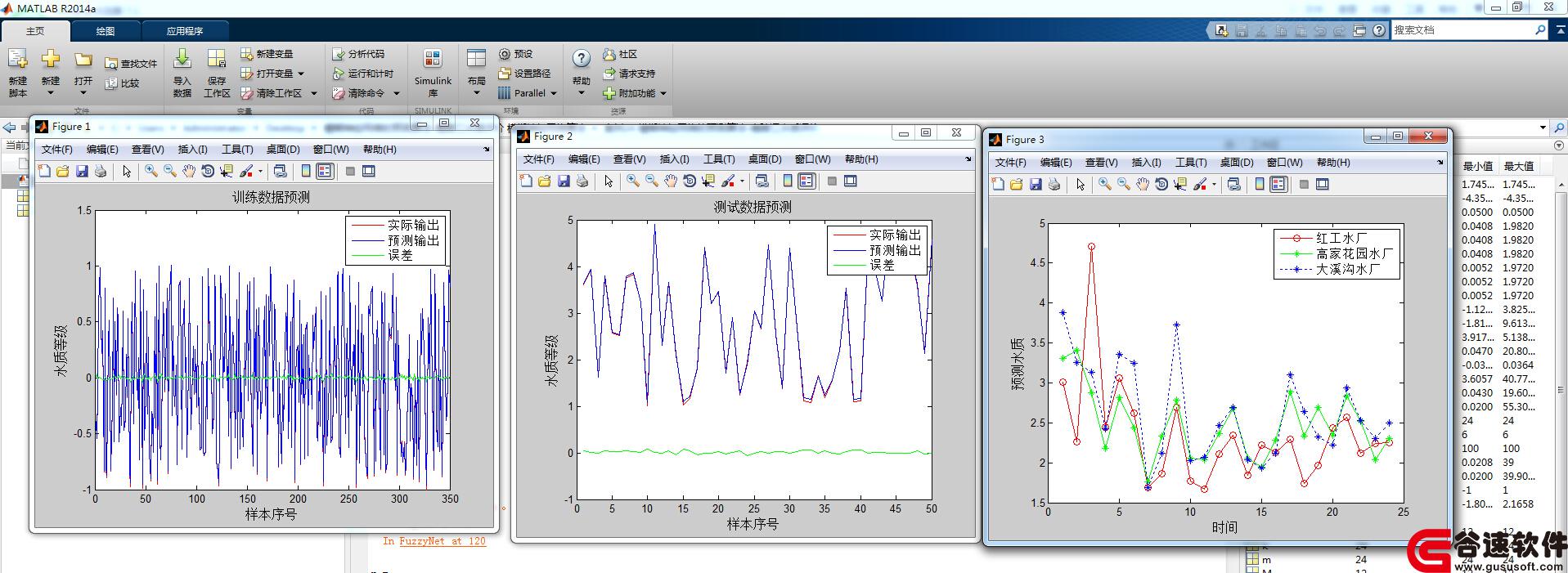Toggle Insert Legend in Figure 2

tap(806, 181)
